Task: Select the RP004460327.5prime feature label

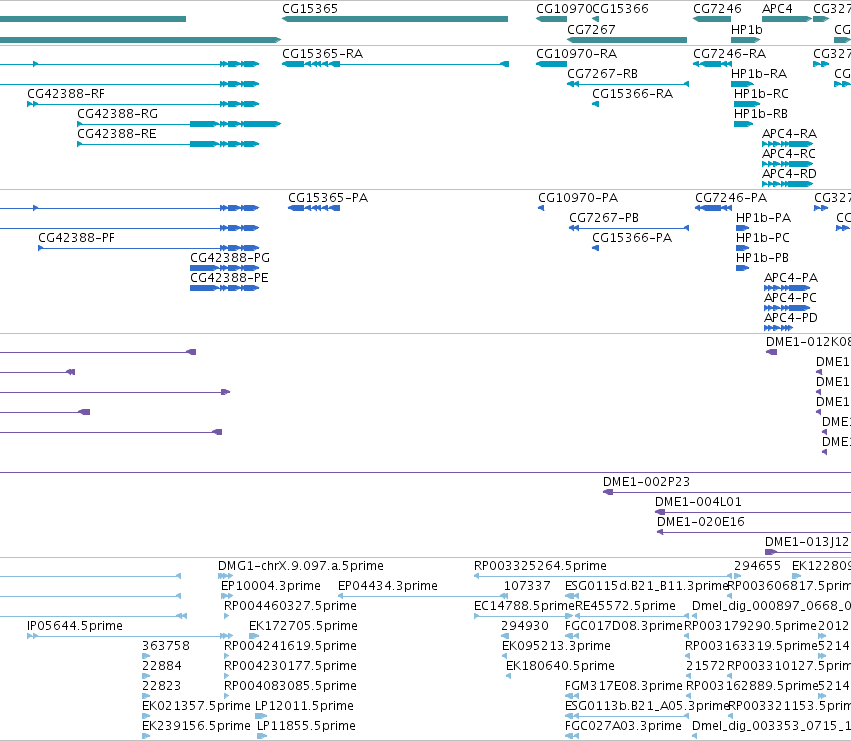Action: pos(290,606)
